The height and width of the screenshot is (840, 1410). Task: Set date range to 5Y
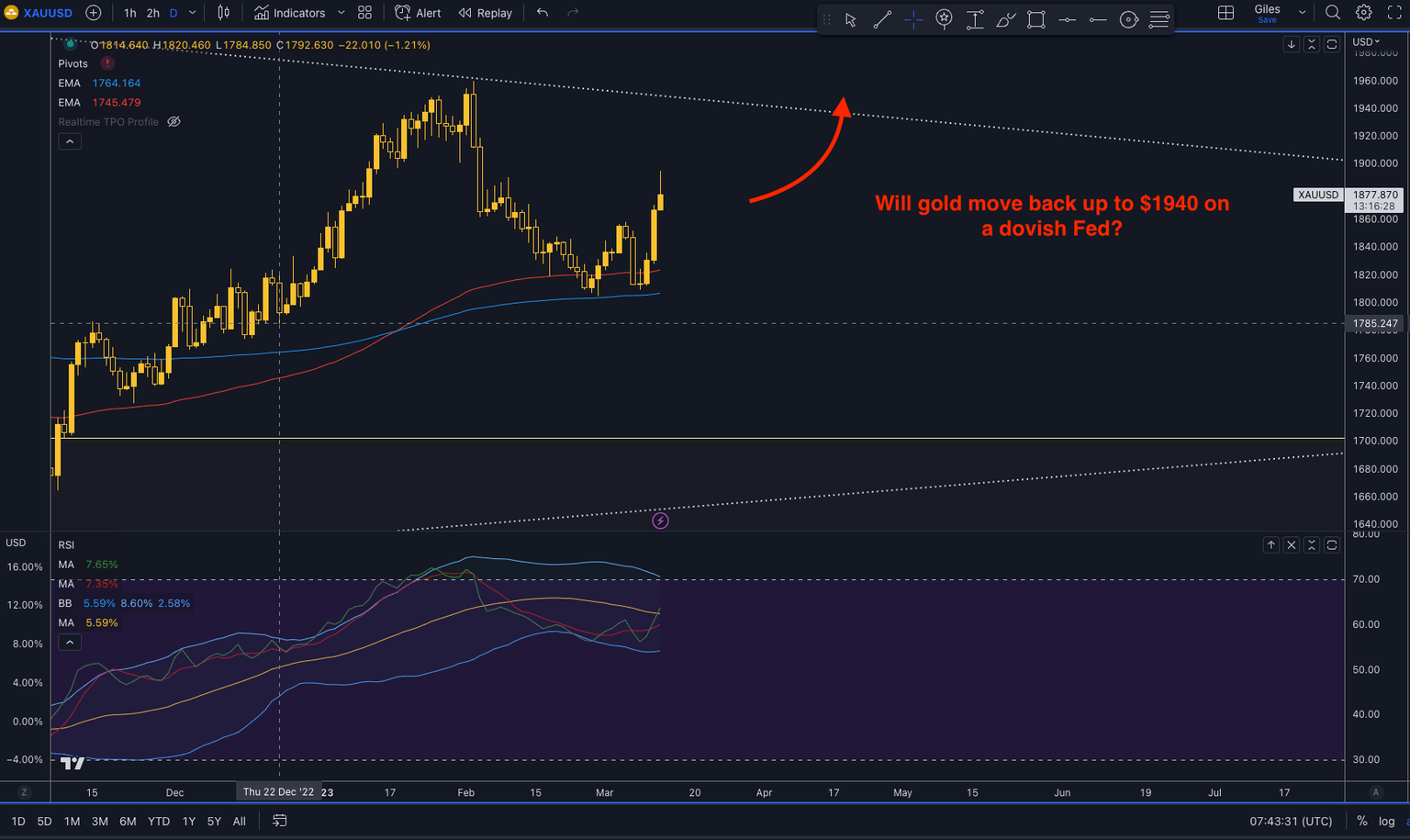pos(214,821)
